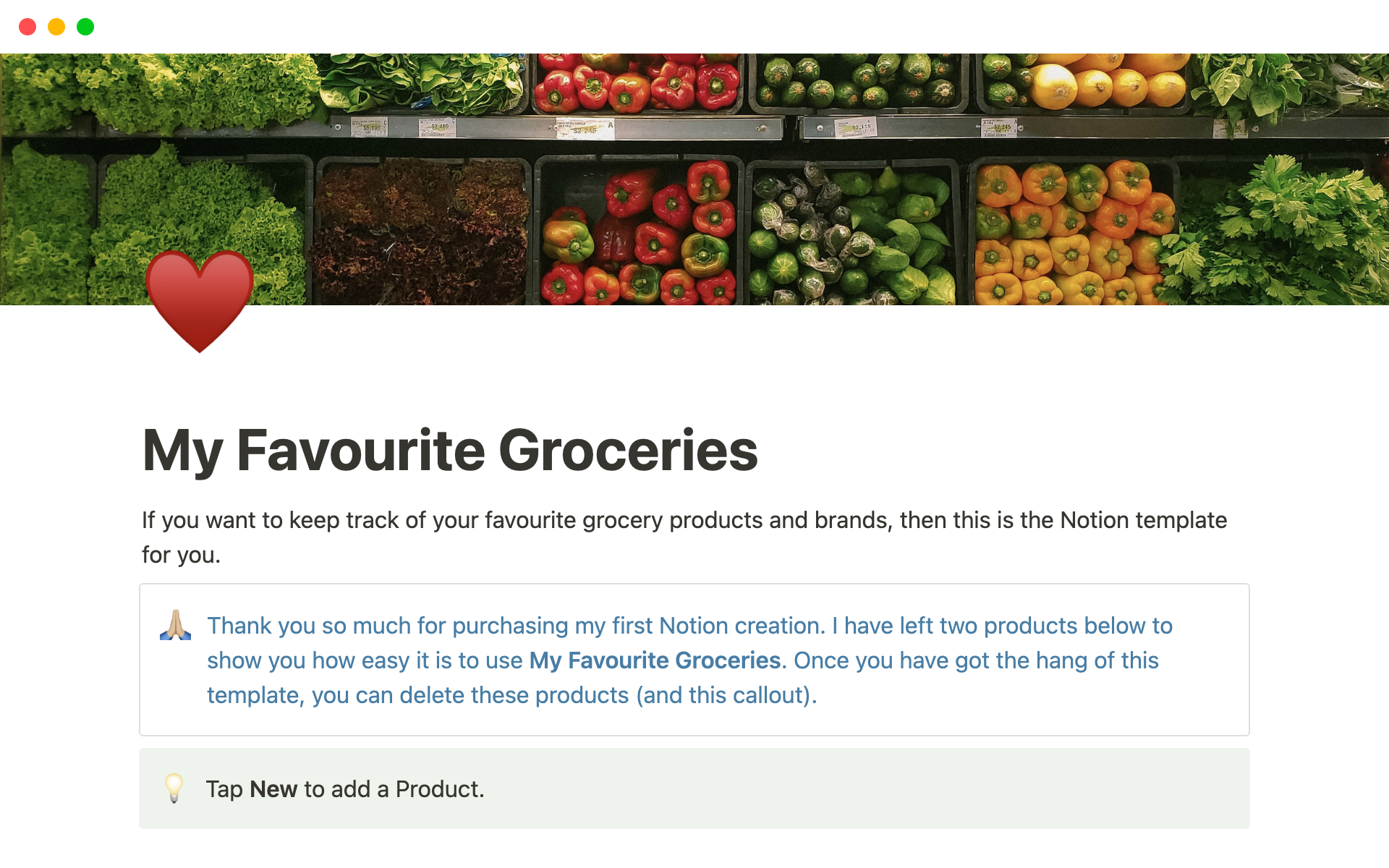Click the bold word New in tip
The height and width of the screenshot is (868, 1389).
click(x=273, y=789)
